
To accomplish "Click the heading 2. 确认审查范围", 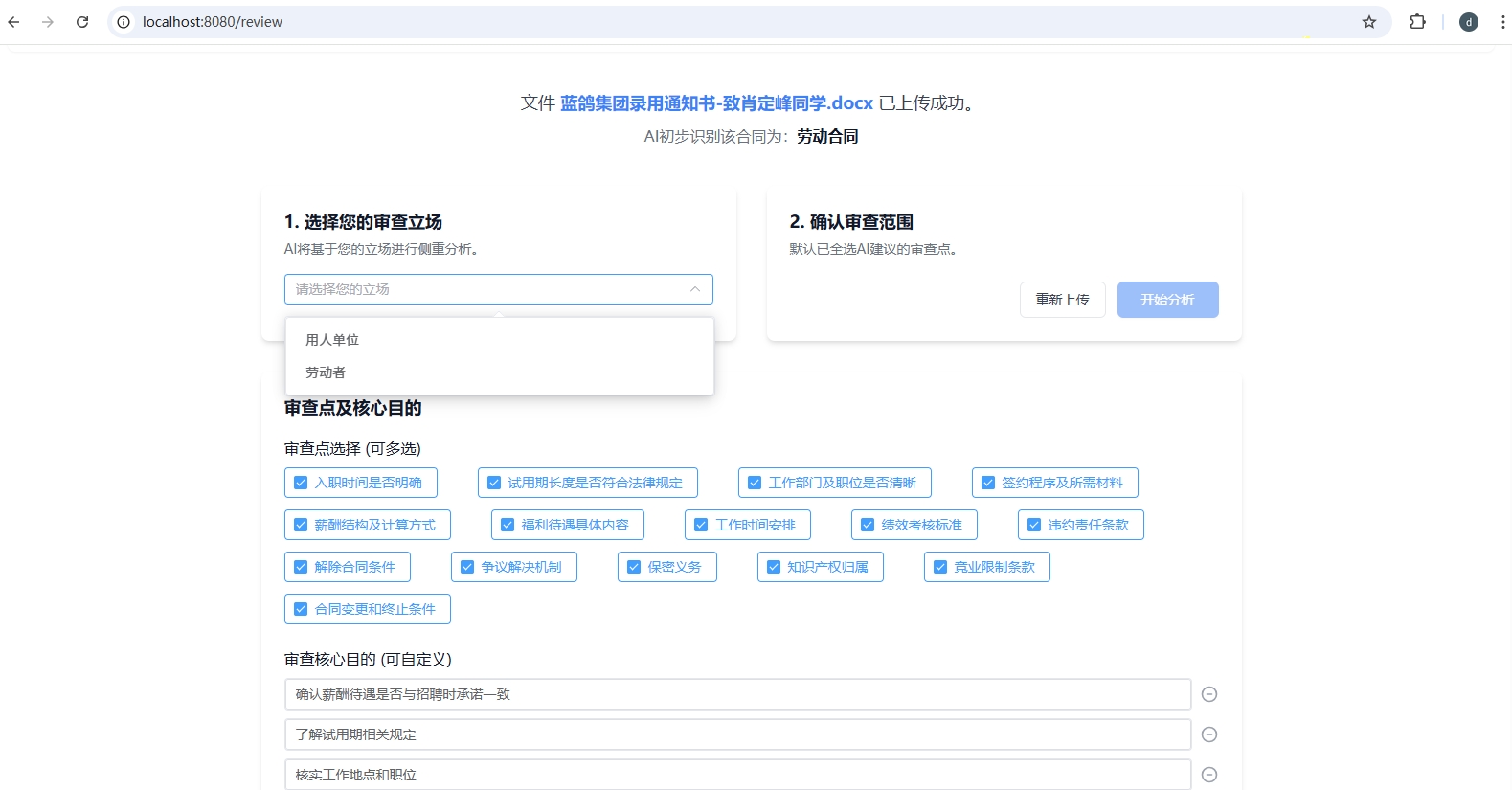I will tap(851, 222).
